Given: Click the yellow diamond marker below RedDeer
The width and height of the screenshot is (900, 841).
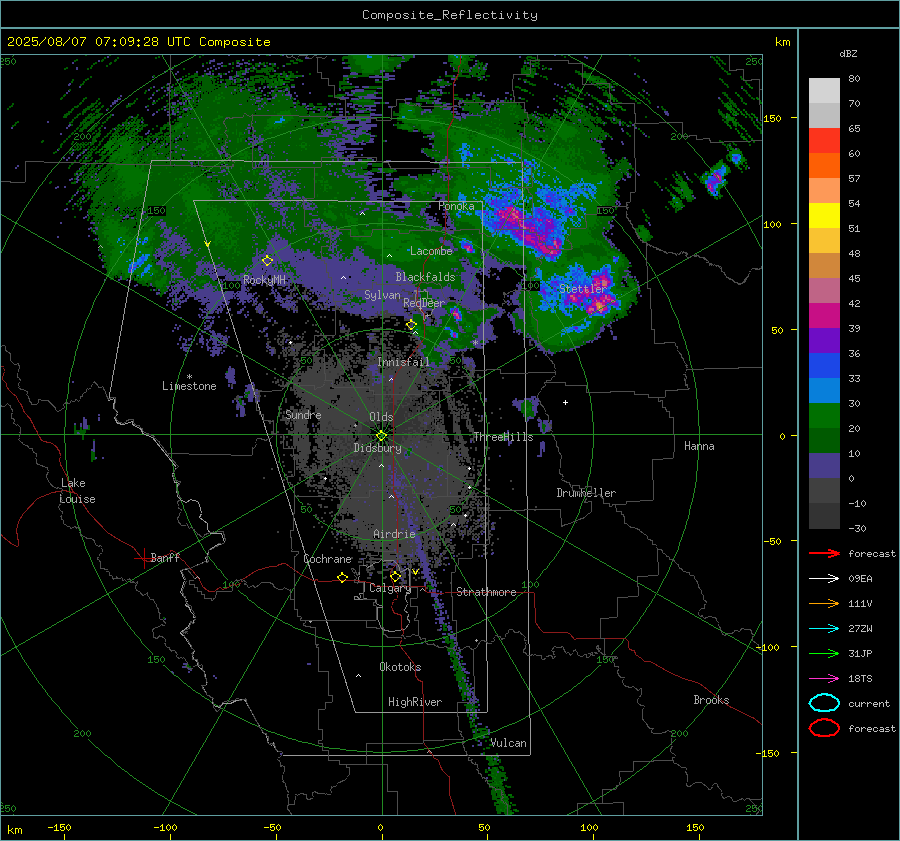Looking at the screenshot, I should (411, 325).
